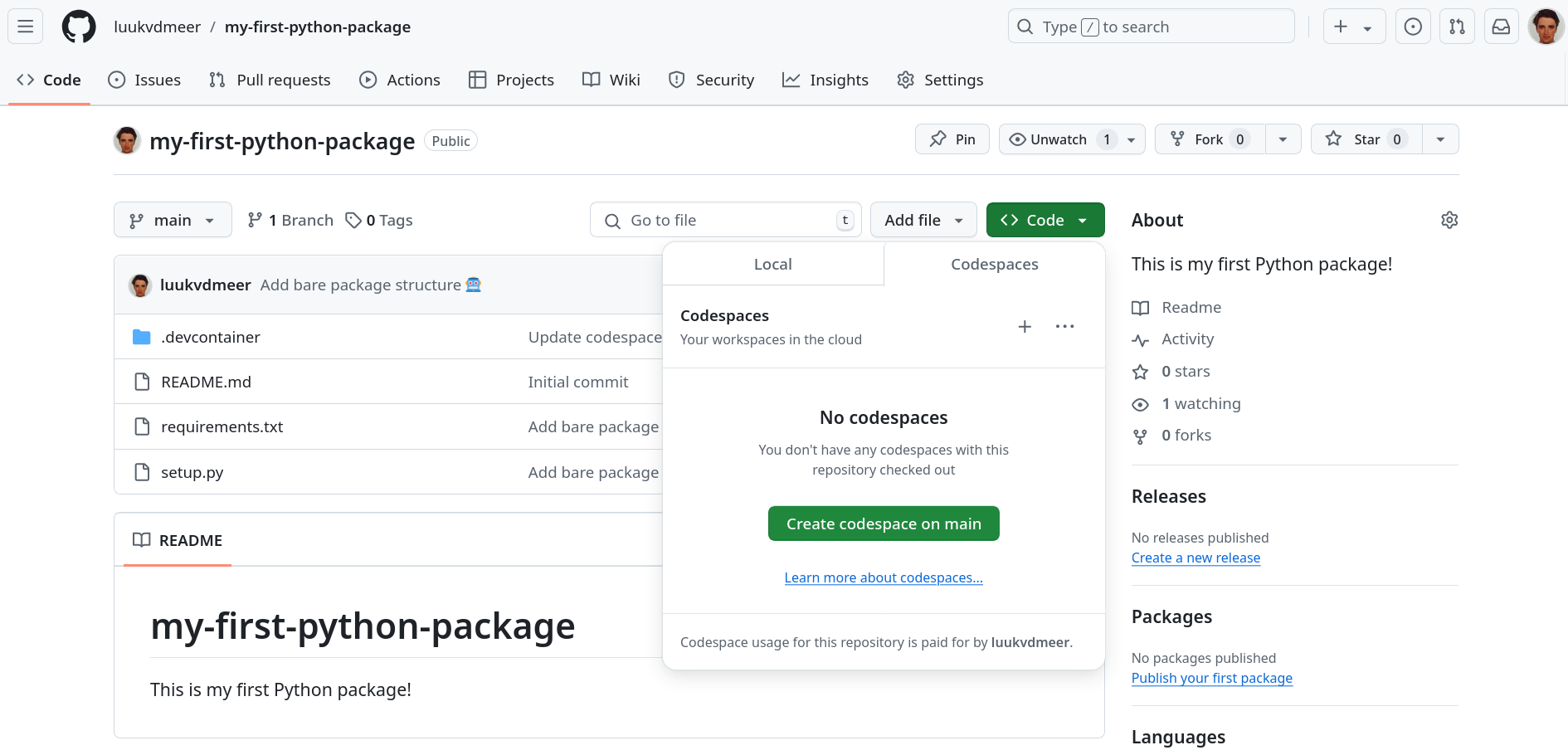Open Add bare package structure commit
1568x755 pixels.
(361, 285)
